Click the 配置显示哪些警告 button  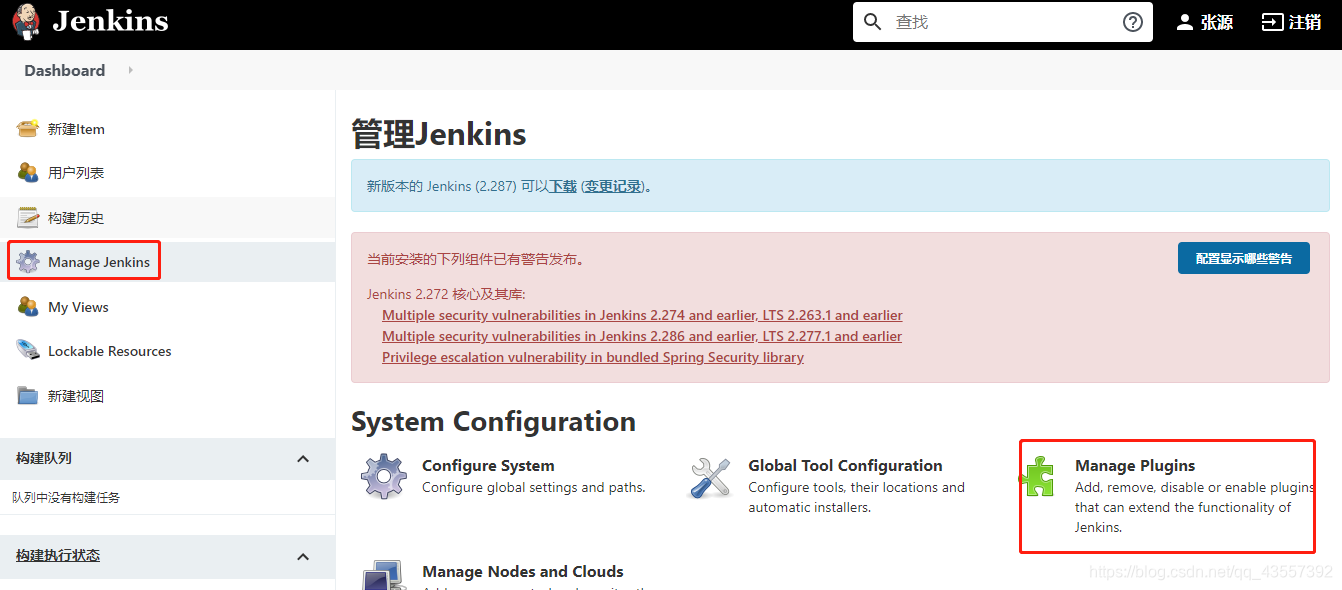tap(1244, 258)
